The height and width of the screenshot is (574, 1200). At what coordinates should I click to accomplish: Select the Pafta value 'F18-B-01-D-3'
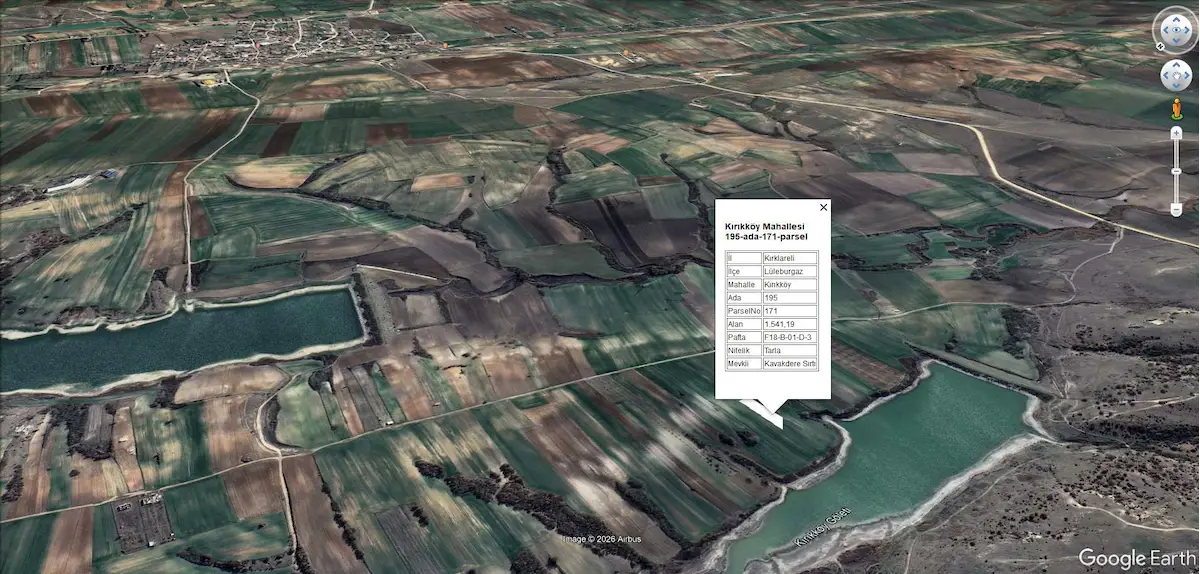(790, 338)
